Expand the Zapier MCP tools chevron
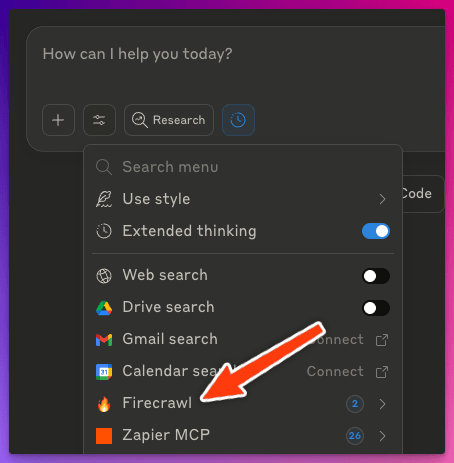Screen dimensions: 454x463 [382, 436]
